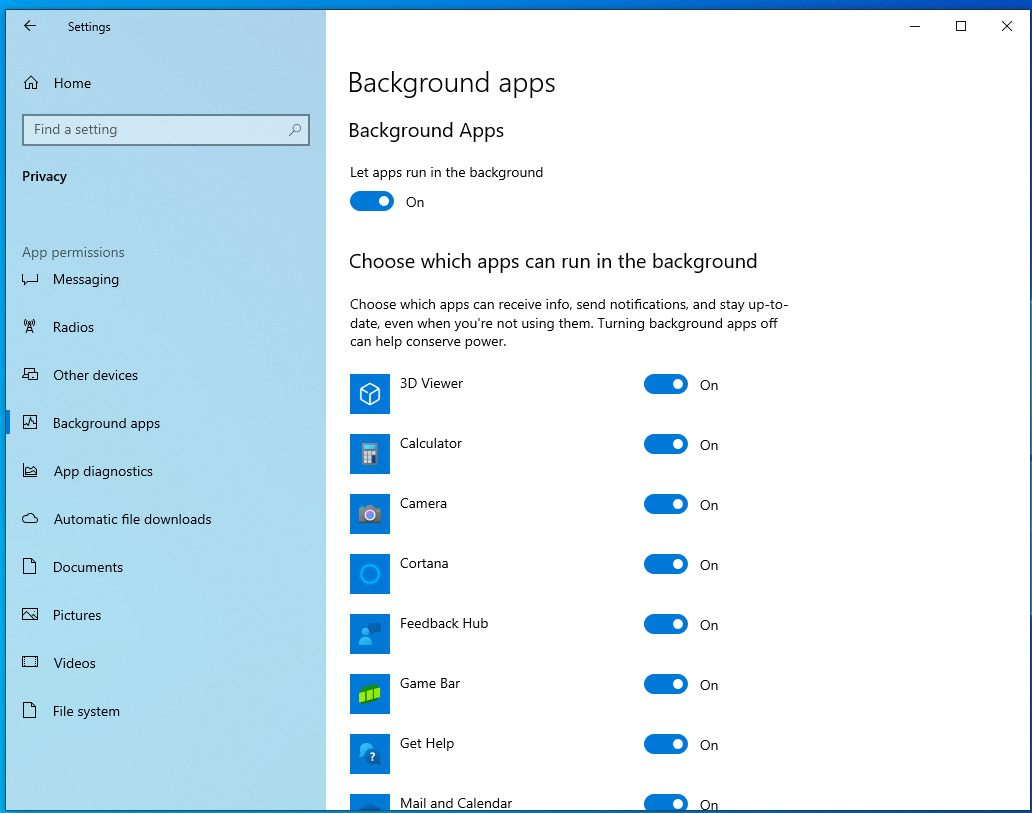Screen dimensions: 1032x813
Task: Switch off Camera background toggle
Action: (x=666, y=504)
